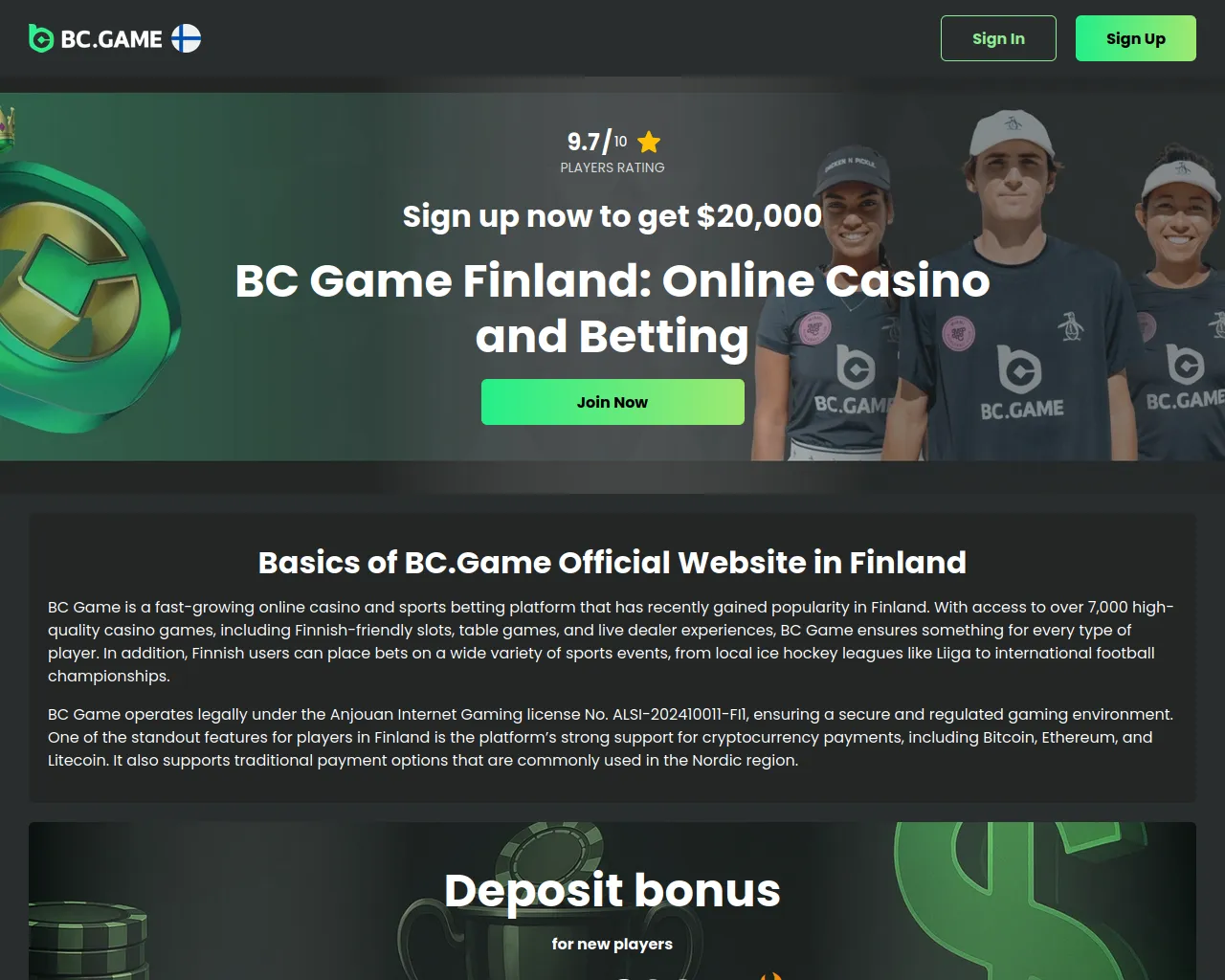Hit the Join Now button
Screen dimensions: 1225x980
coord(612,402)
